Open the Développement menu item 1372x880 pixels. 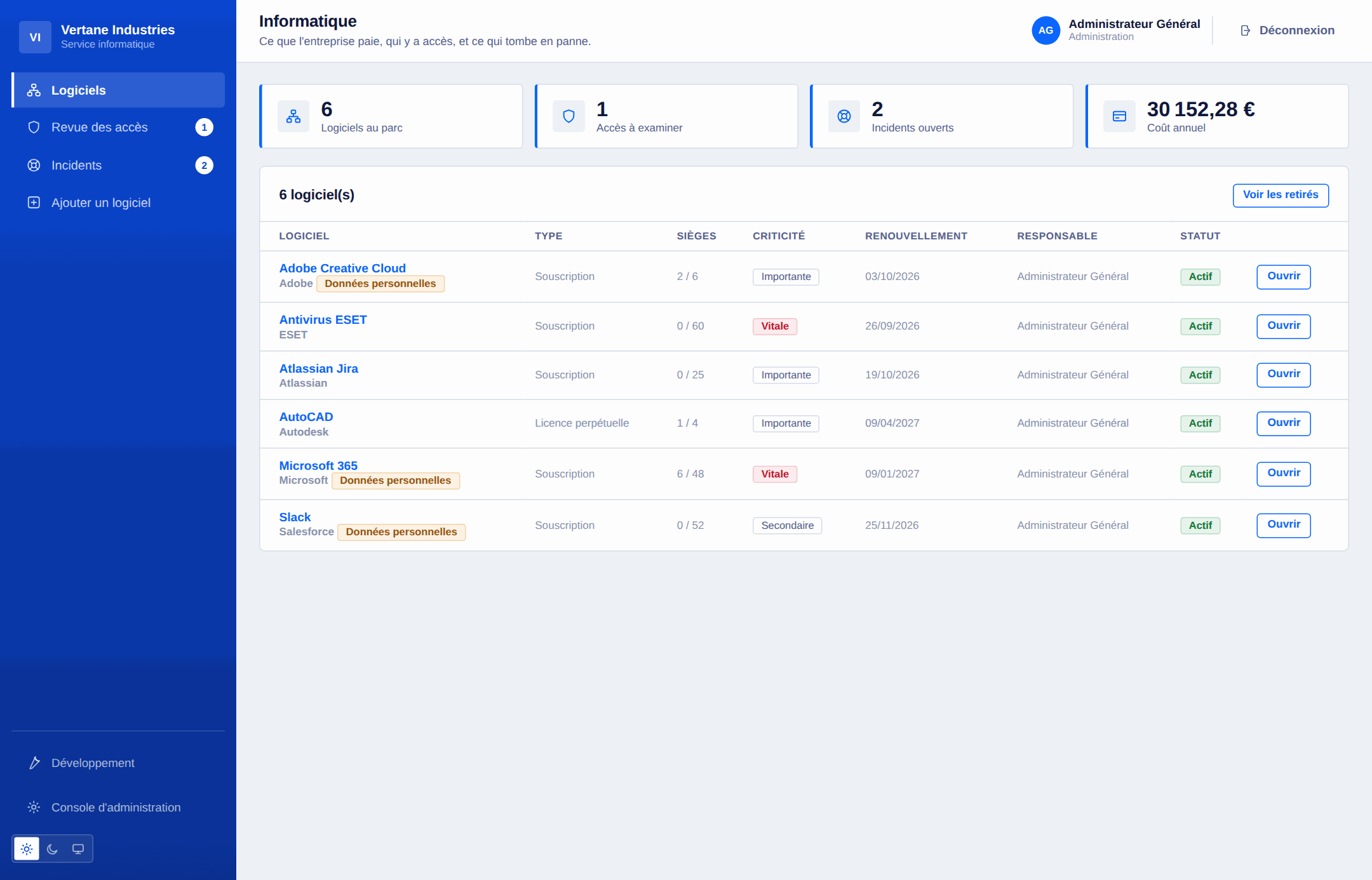pos(118,763)
